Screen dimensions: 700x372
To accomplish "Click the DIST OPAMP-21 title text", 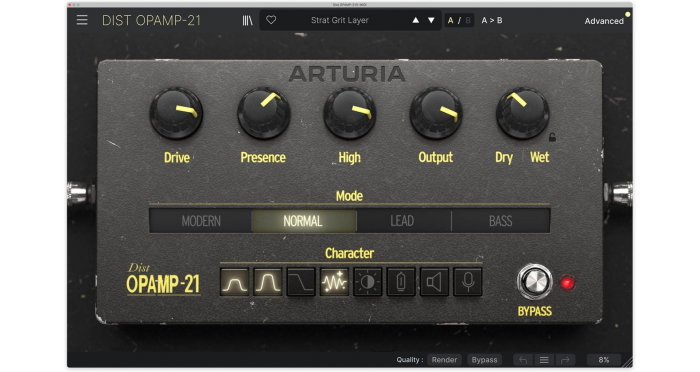I will tap(151, 21).
